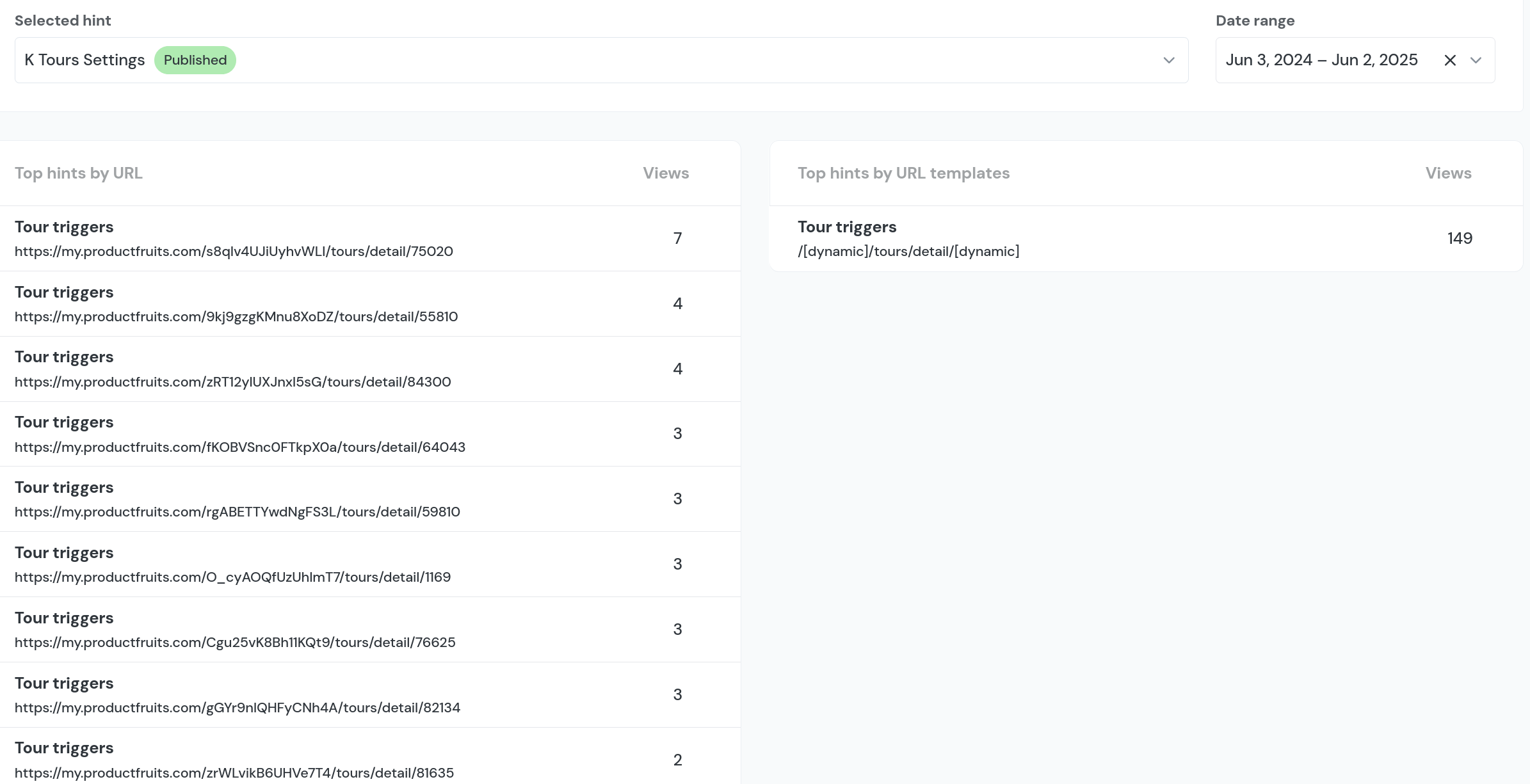Open URL ending in tours/detail/59810

click(x=238, y=512)
